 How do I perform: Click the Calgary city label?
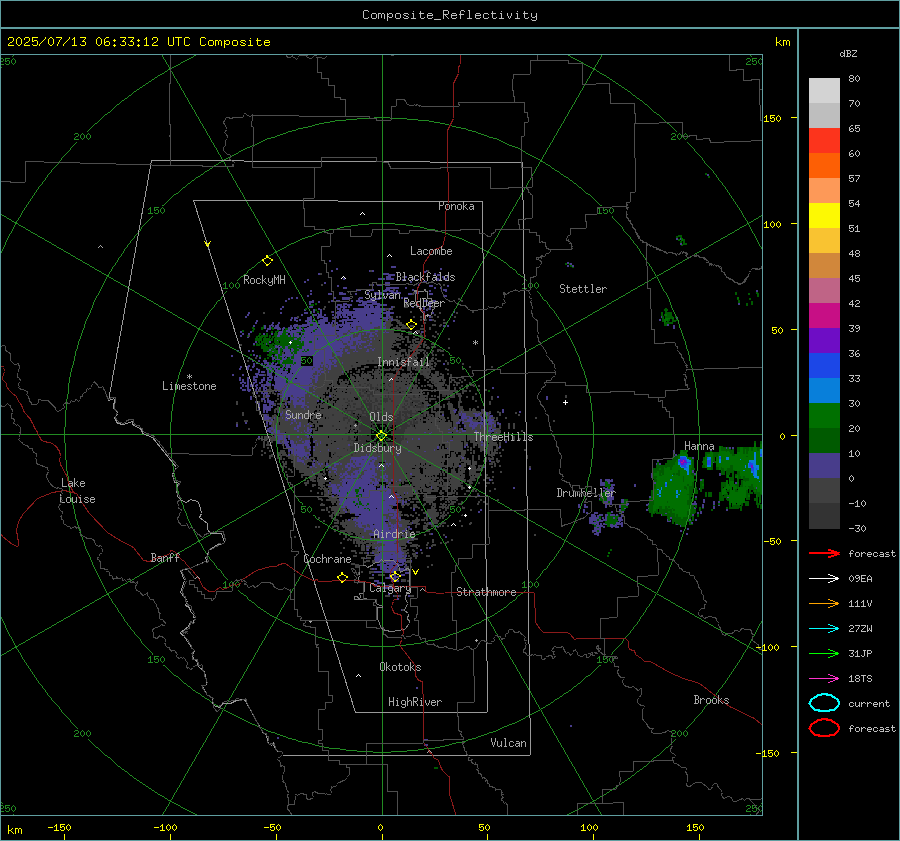[x=390, y=588]
